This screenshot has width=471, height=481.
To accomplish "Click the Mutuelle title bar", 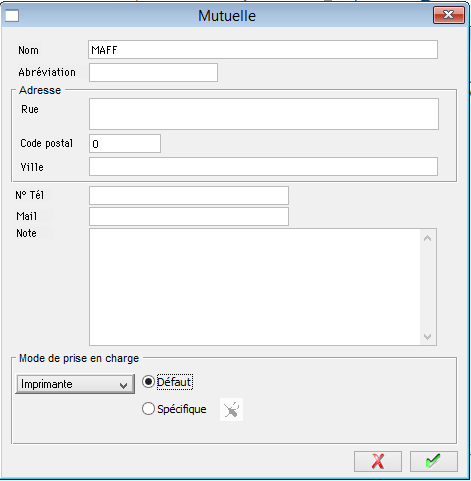I will [227, 15].
